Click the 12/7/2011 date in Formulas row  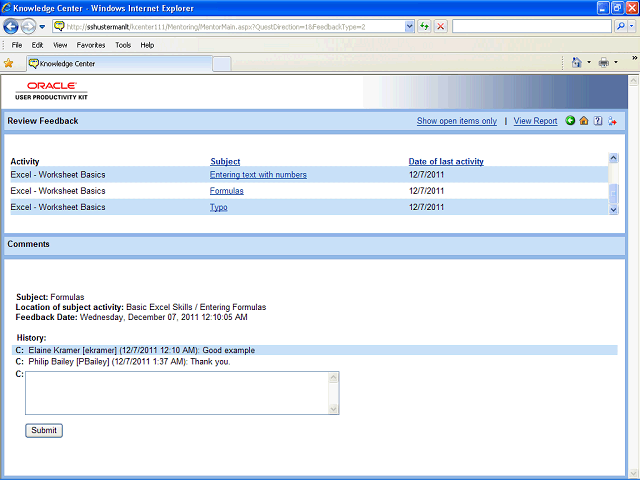point(426,191)
